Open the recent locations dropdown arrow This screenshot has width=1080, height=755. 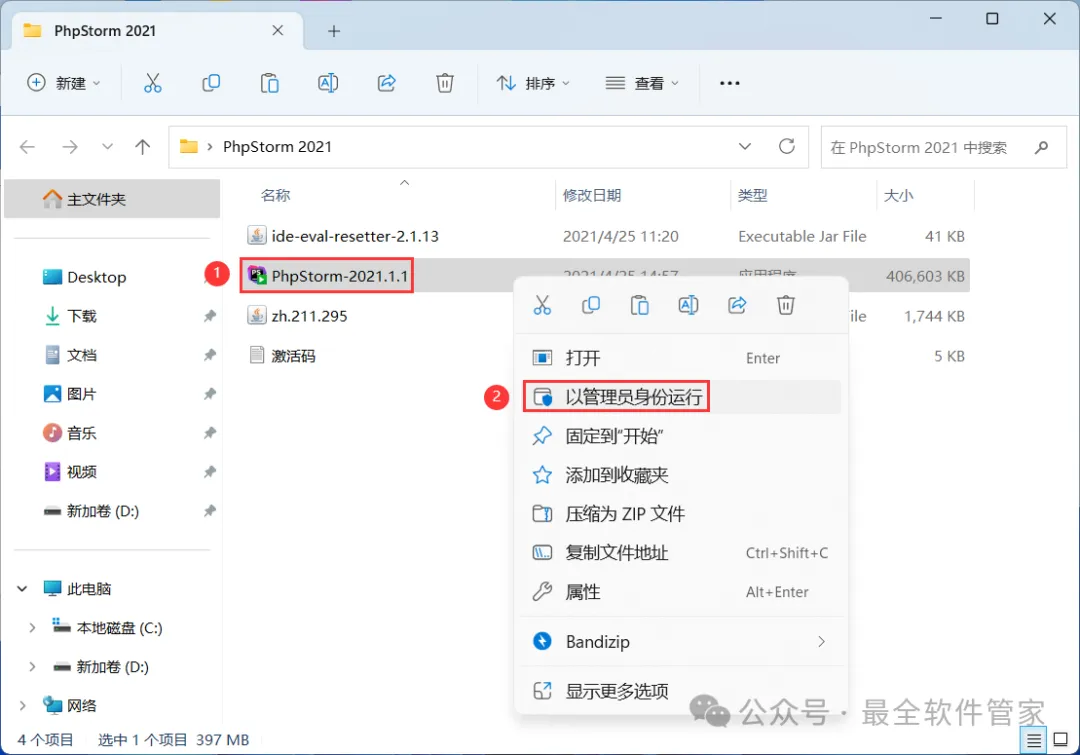[x=107, y=147]
